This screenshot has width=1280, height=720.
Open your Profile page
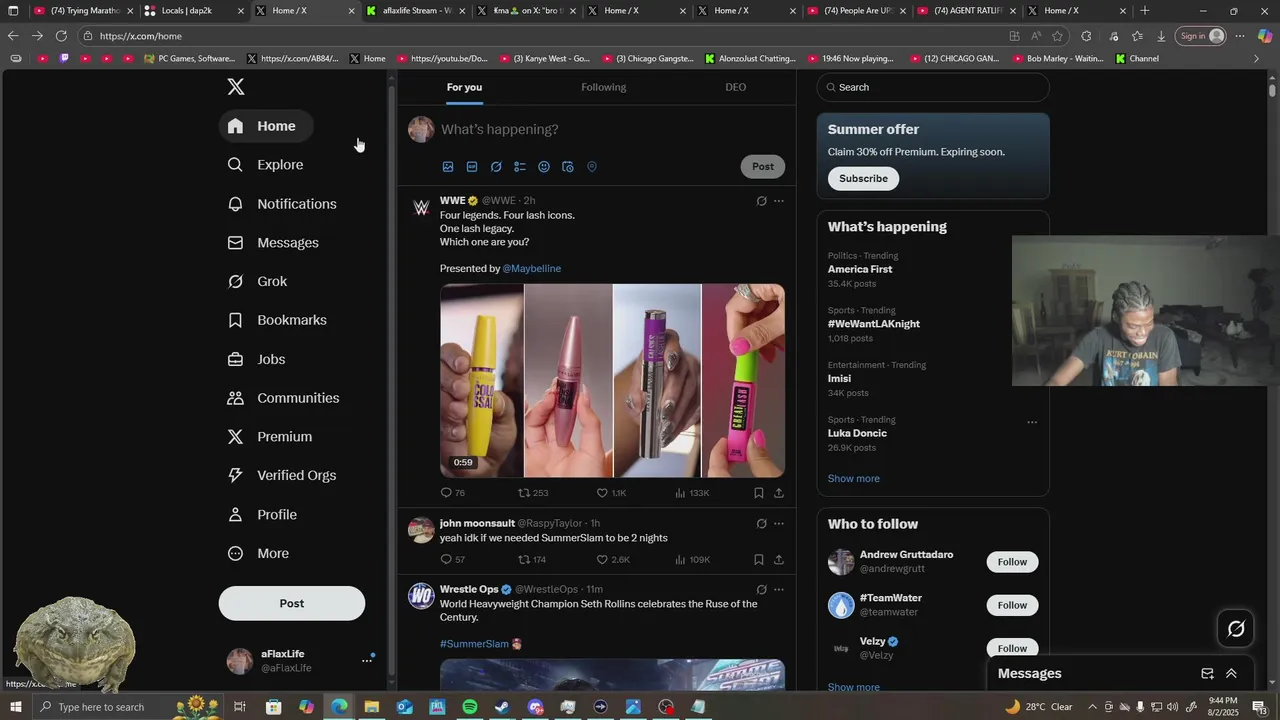[262, 515]
